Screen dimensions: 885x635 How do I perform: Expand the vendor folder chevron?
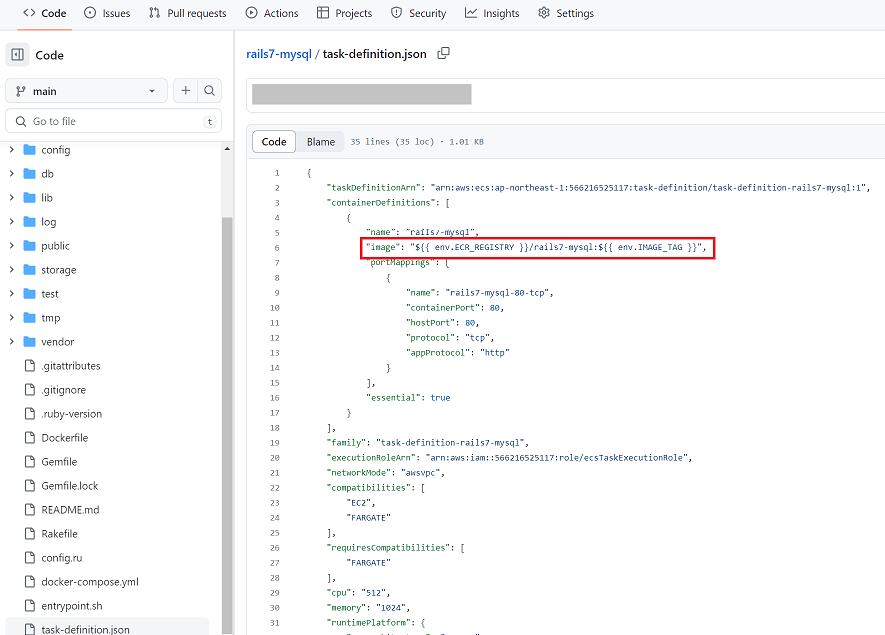(11, 341)
